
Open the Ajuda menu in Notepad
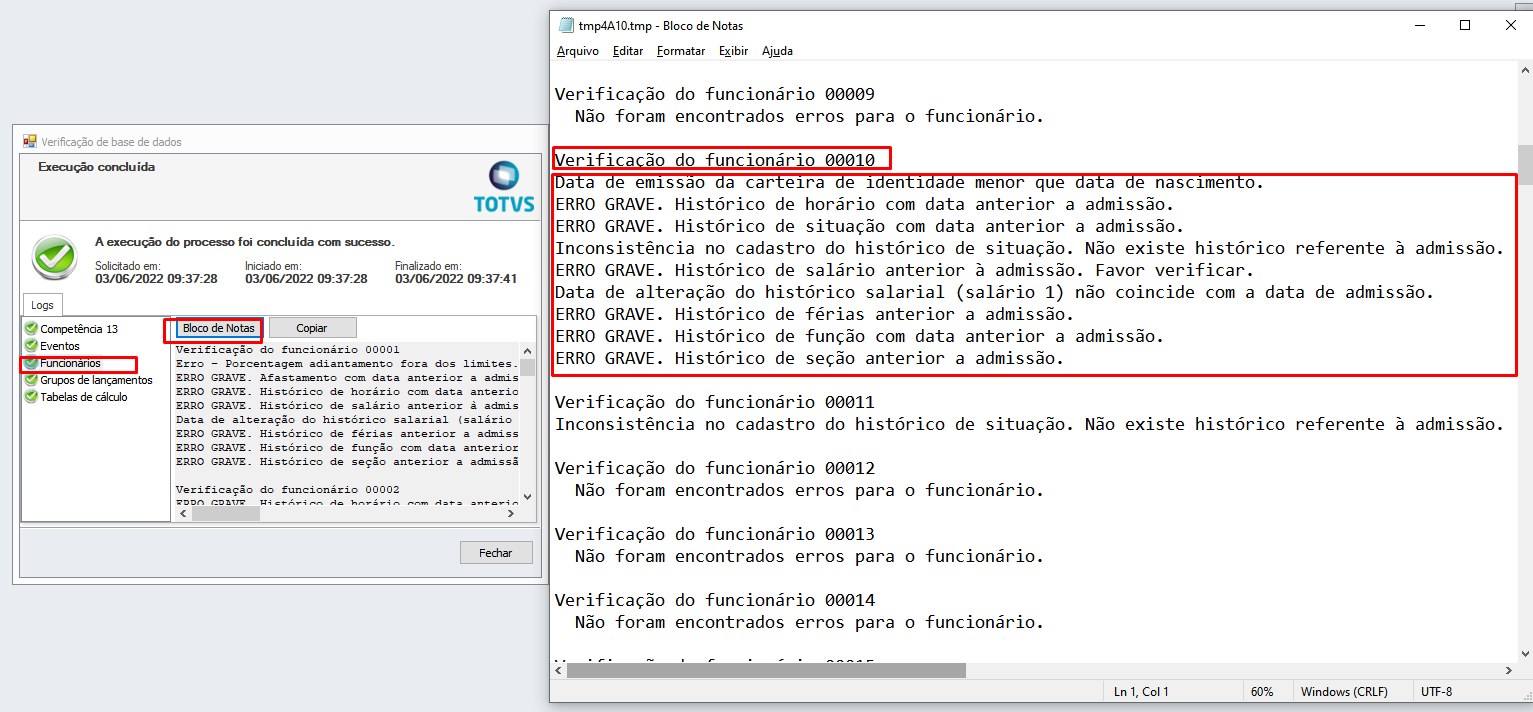[777, 51]
